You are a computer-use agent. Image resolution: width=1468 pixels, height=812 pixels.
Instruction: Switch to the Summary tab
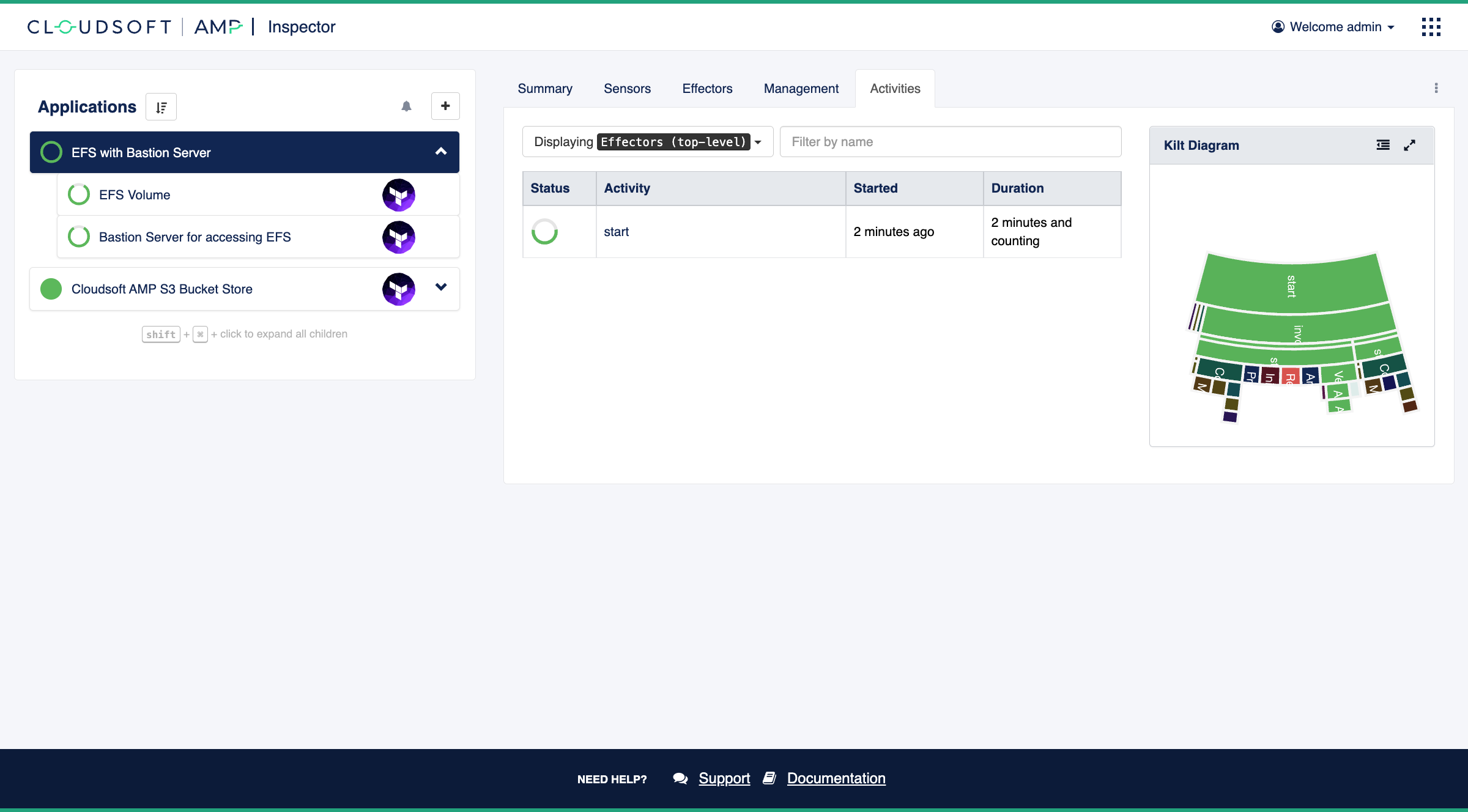(545, 89)
